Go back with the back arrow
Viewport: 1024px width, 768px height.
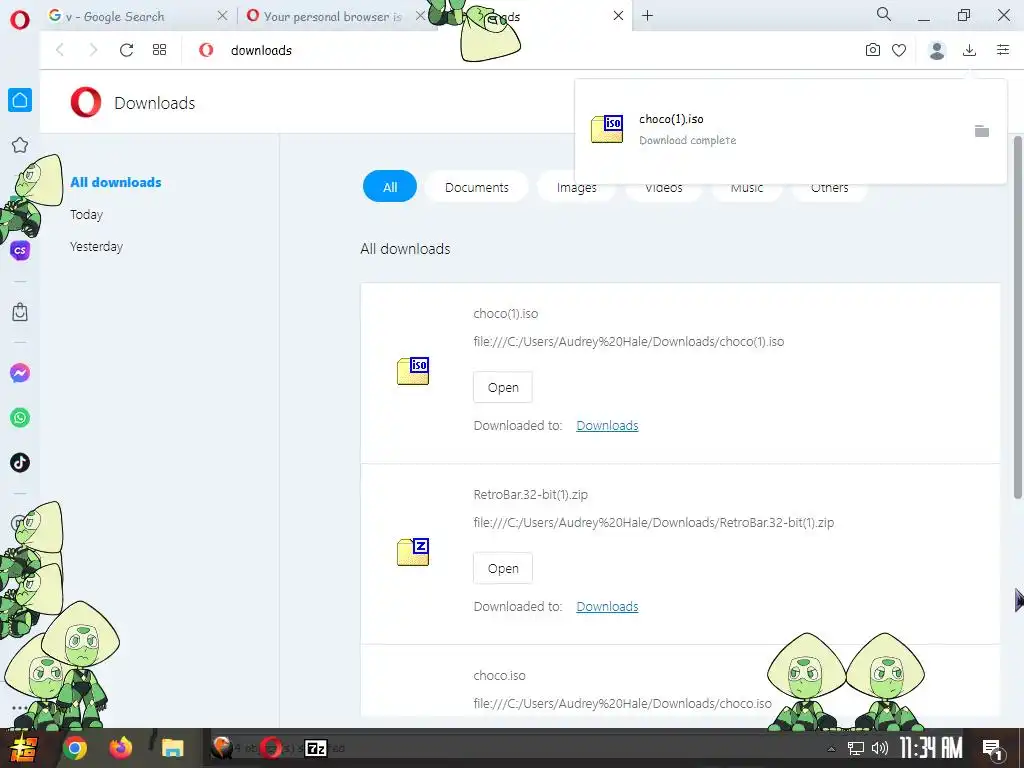60,50
